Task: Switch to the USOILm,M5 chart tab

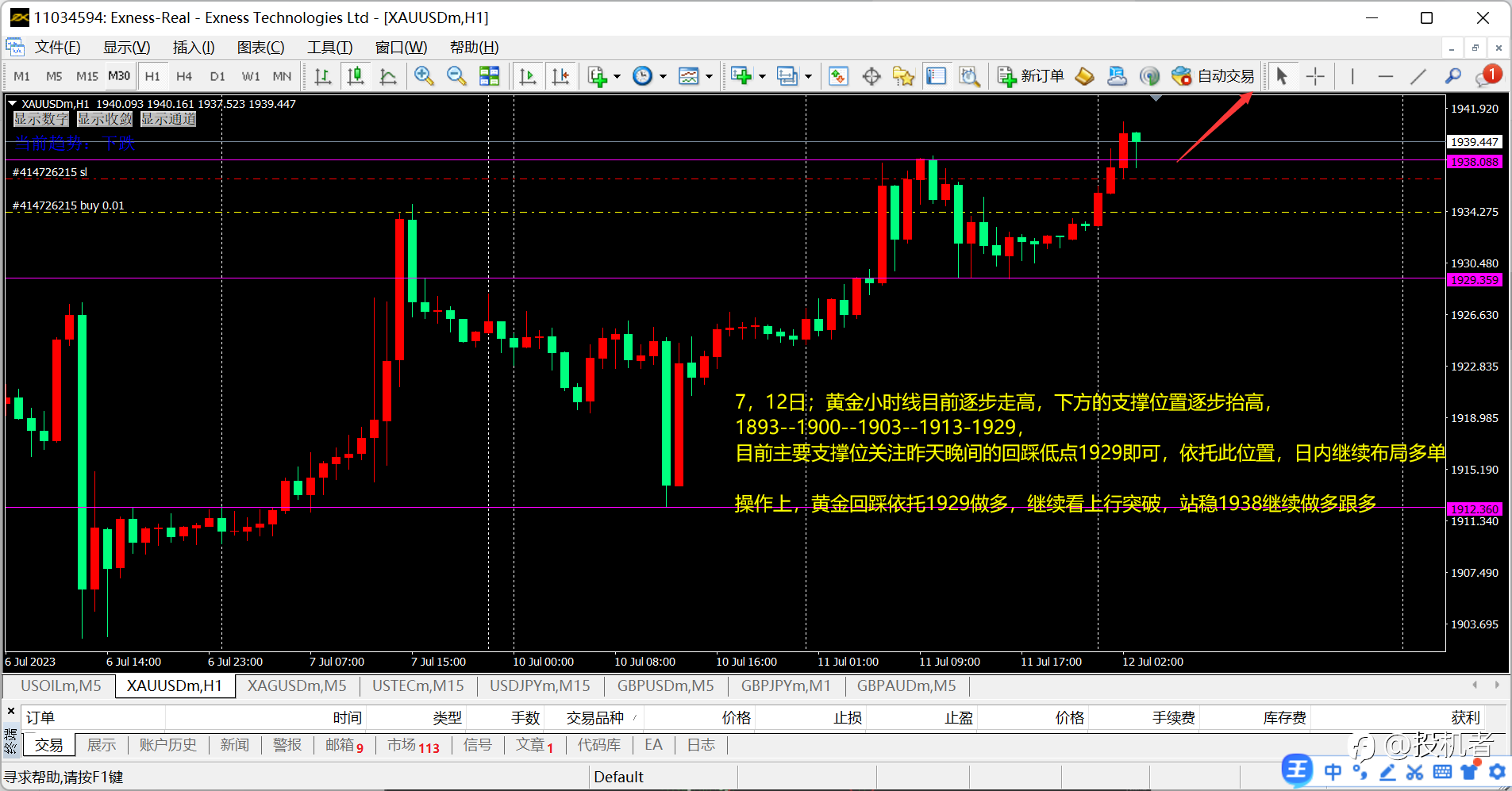Action: tap(61, 685)
